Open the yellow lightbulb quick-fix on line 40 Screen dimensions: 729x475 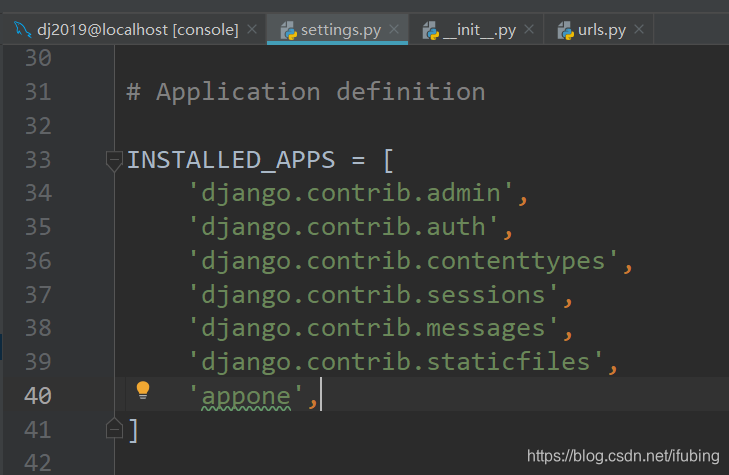[143, 390]
